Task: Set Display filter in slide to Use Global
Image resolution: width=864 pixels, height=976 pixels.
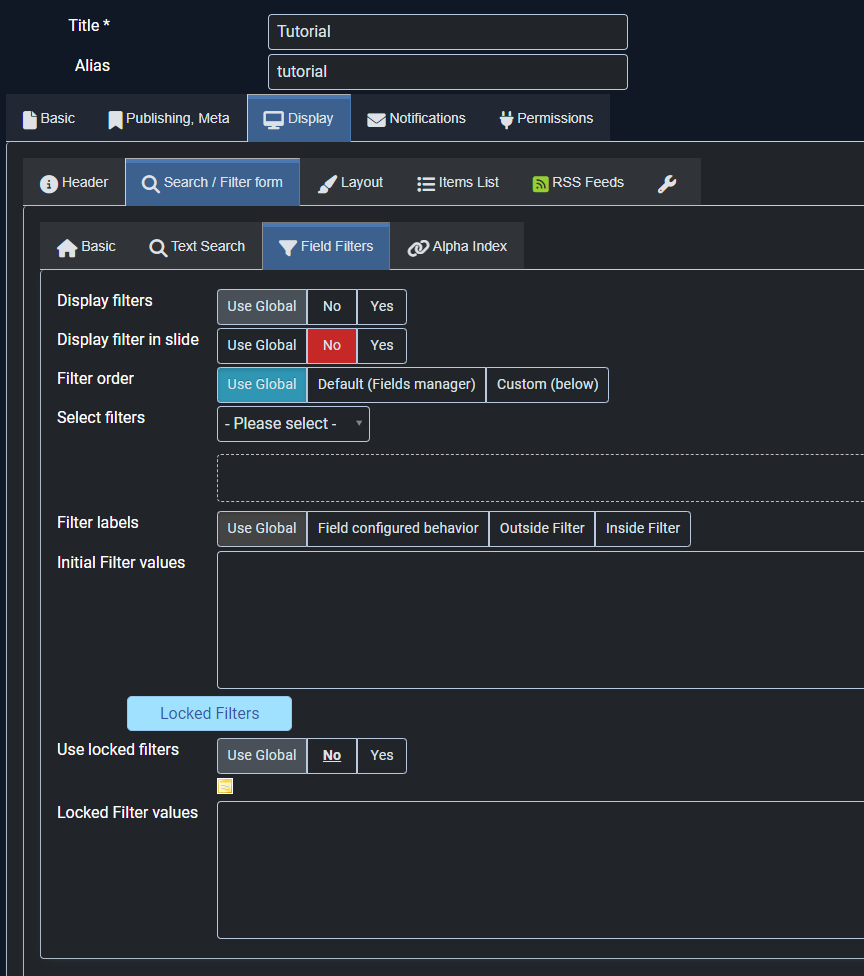Action: coord(262,345)
